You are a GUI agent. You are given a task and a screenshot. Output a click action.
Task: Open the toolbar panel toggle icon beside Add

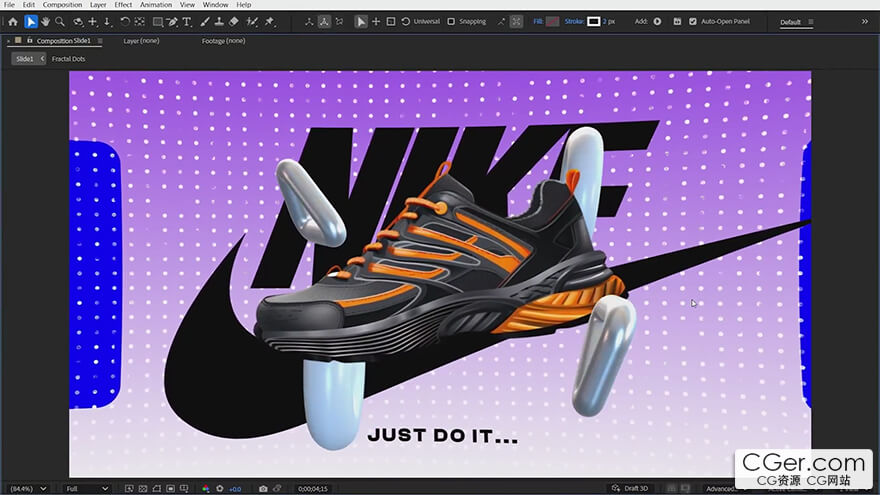tap(677, 21)
